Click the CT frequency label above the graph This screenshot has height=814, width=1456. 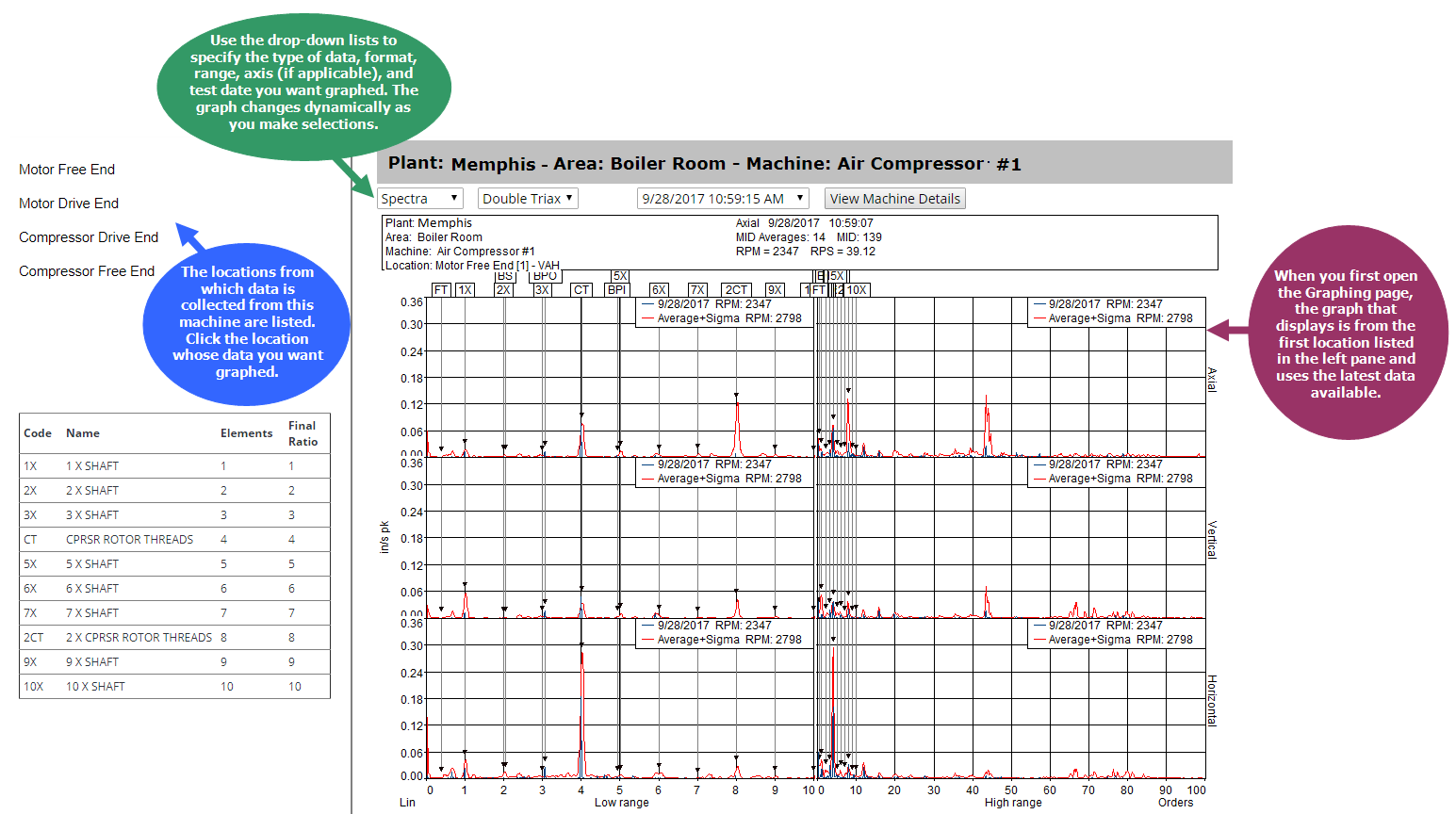click(581, 290)
